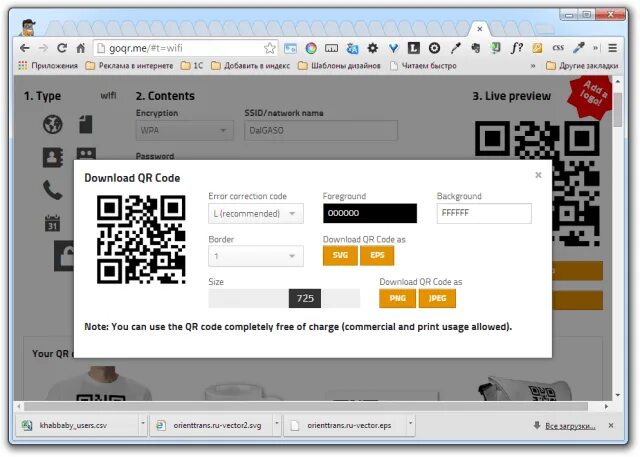This screenshot has height=457, width=640.
Task: Select the calendar event QR type
Action: coord(53,223)
